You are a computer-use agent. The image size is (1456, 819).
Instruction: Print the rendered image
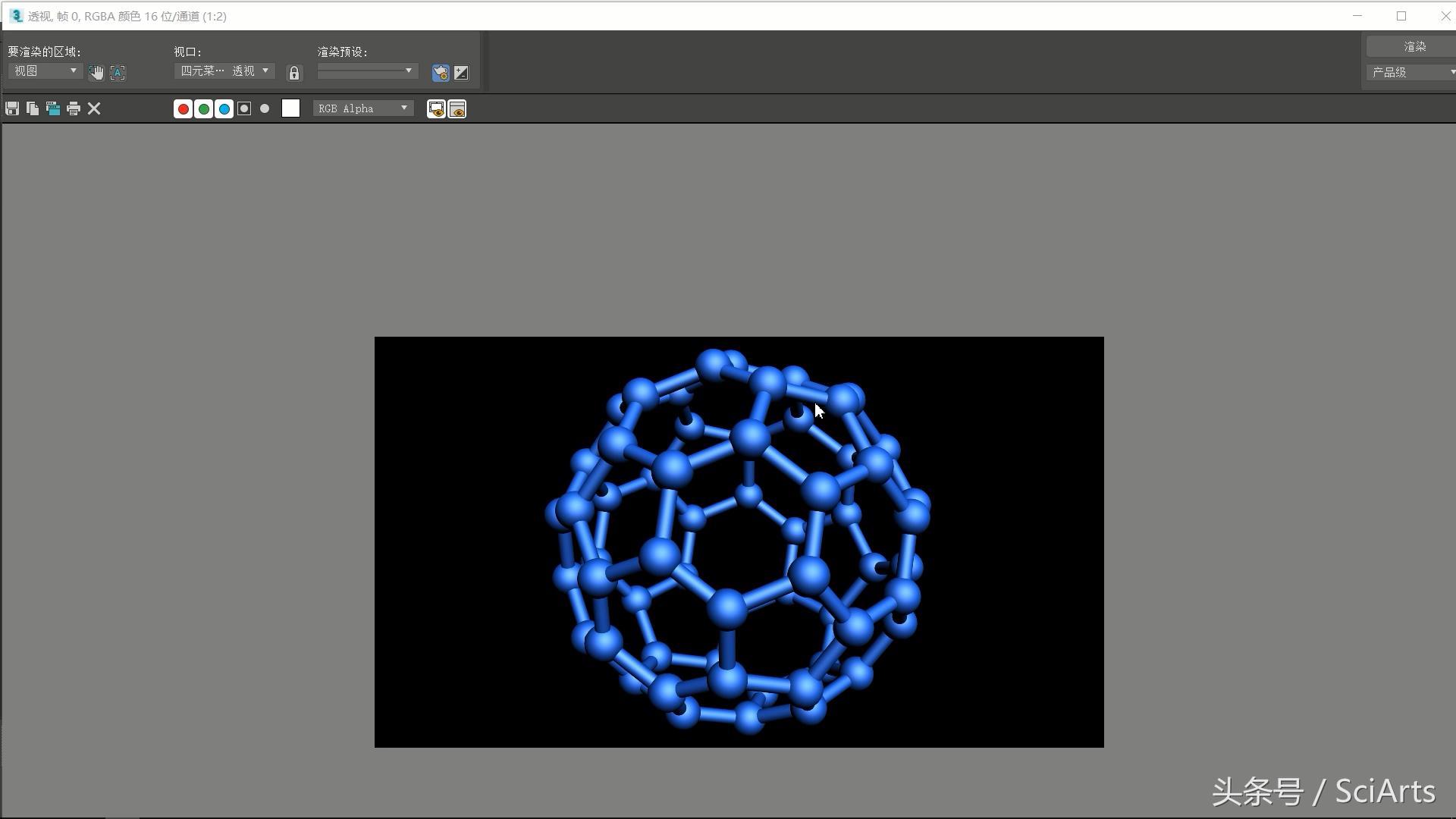pos(73,108)
